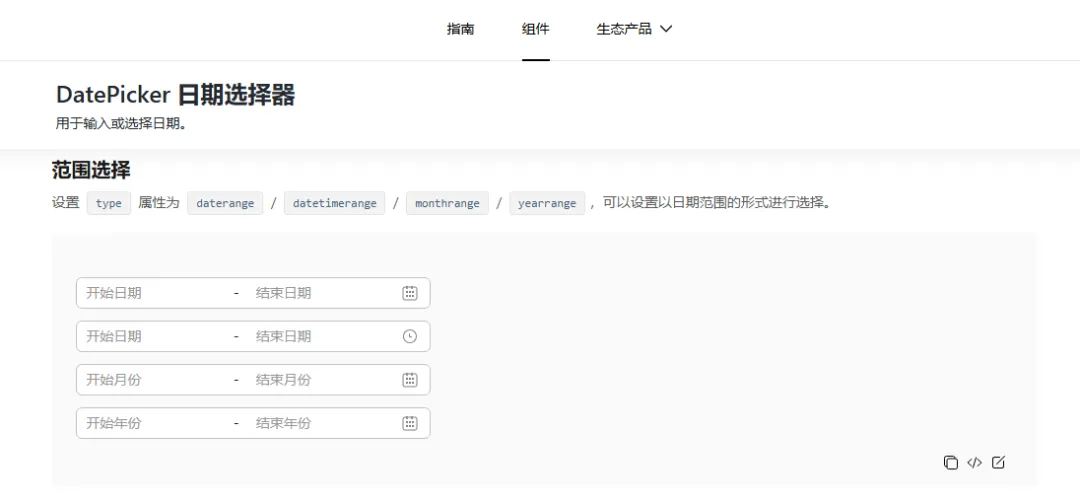
Task: Click the 结束年份 end year field
Action: tap(322, 423)
